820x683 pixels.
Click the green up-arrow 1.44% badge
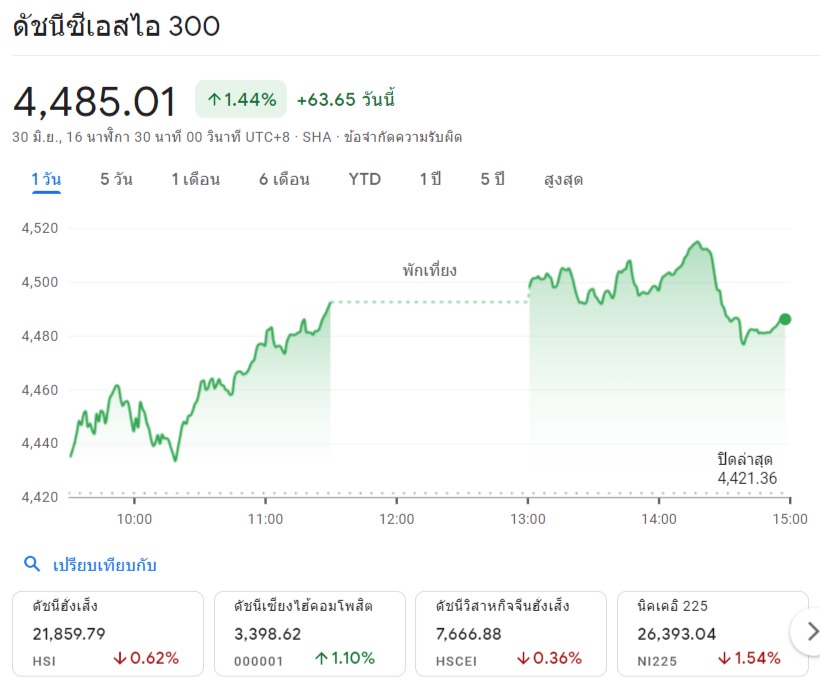(x=241, y=99)
